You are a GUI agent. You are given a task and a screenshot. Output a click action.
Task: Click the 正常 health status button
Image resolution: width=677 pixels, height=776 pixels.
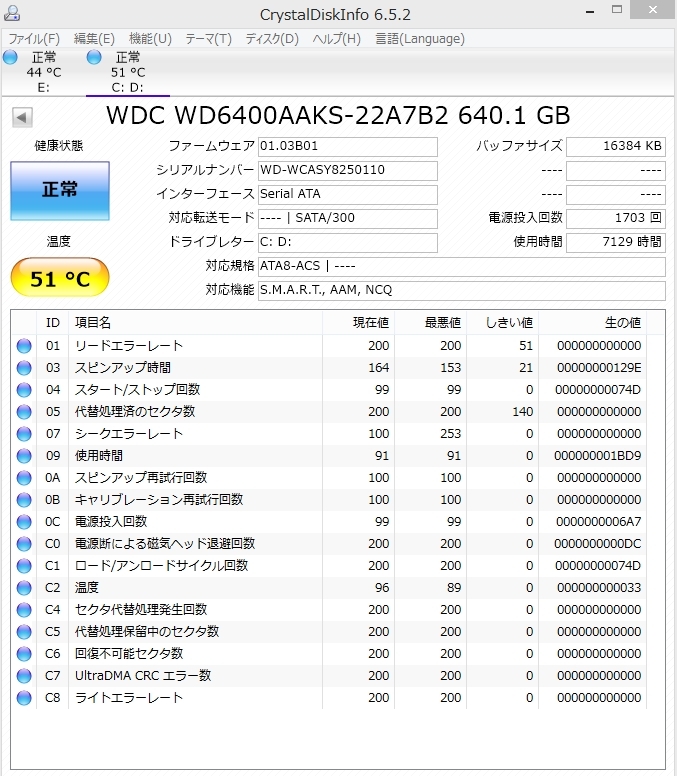pos(59,190)
